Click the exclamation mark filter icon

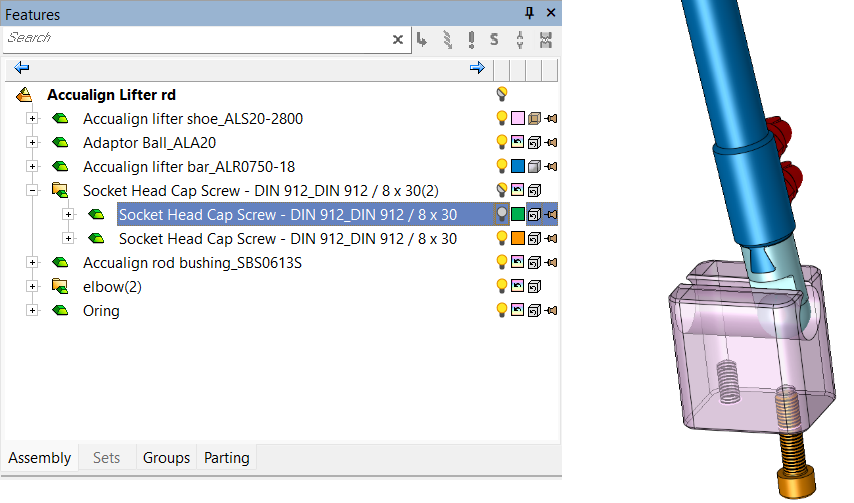[x=470, y=40]
